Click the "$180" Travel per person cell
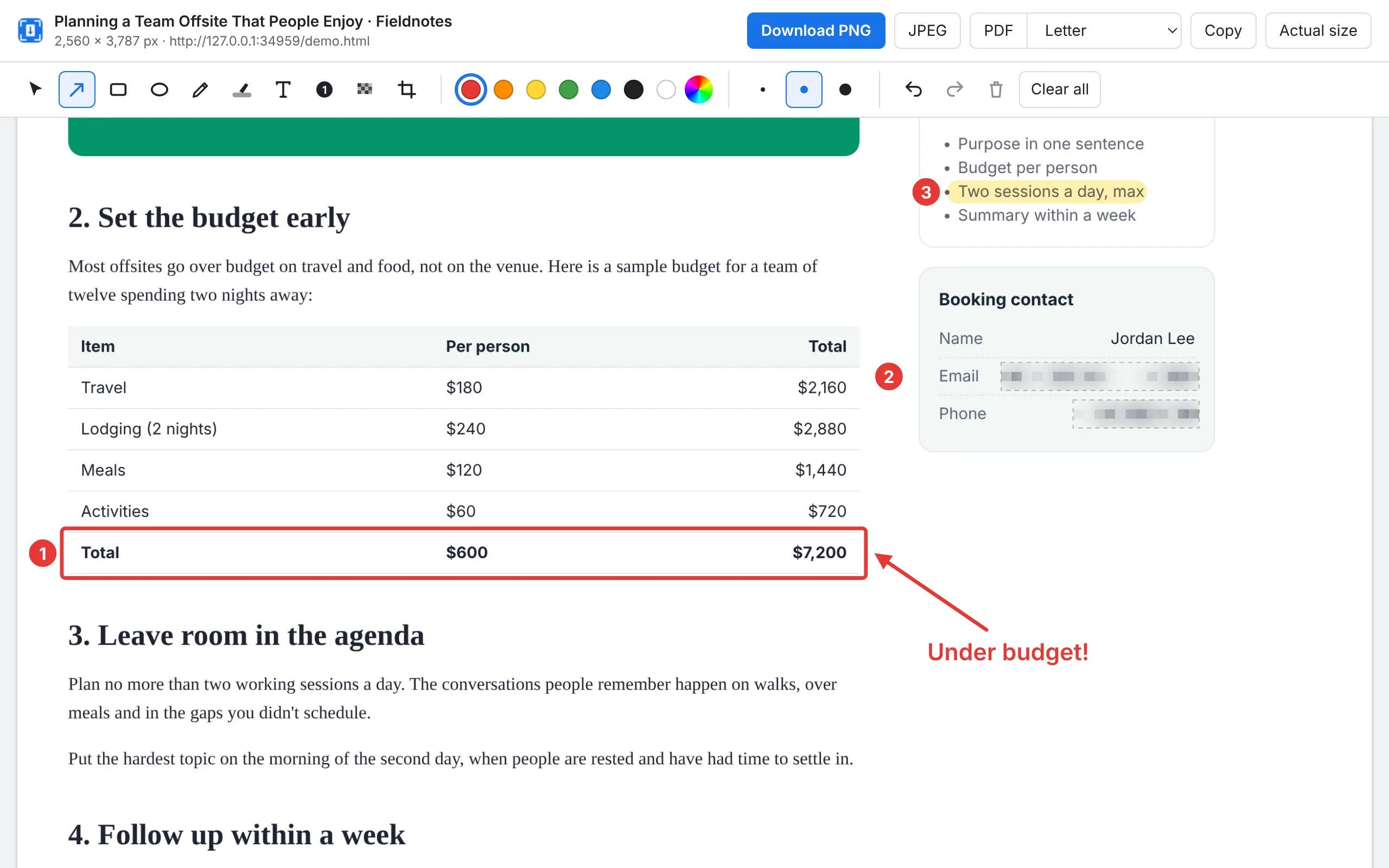The width and height of the screenshot is (1389, 868). click(464, 387)
